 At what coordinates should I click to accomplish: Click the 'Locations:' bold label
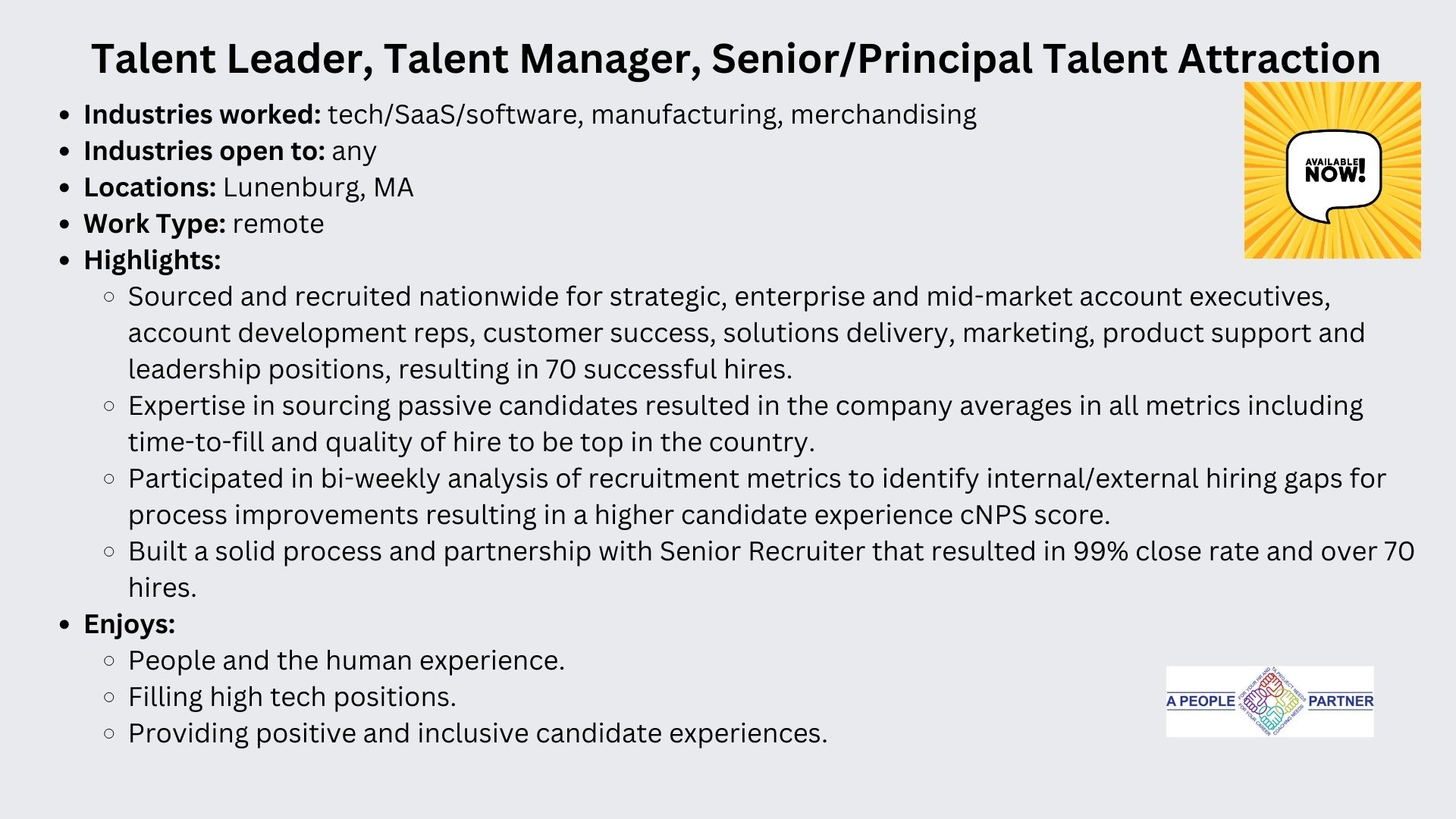tap(150, 187)
